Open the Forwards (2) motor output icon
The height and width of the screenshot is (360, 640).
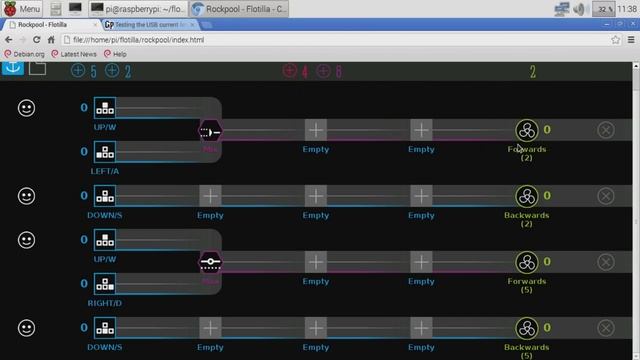[527, 130]
